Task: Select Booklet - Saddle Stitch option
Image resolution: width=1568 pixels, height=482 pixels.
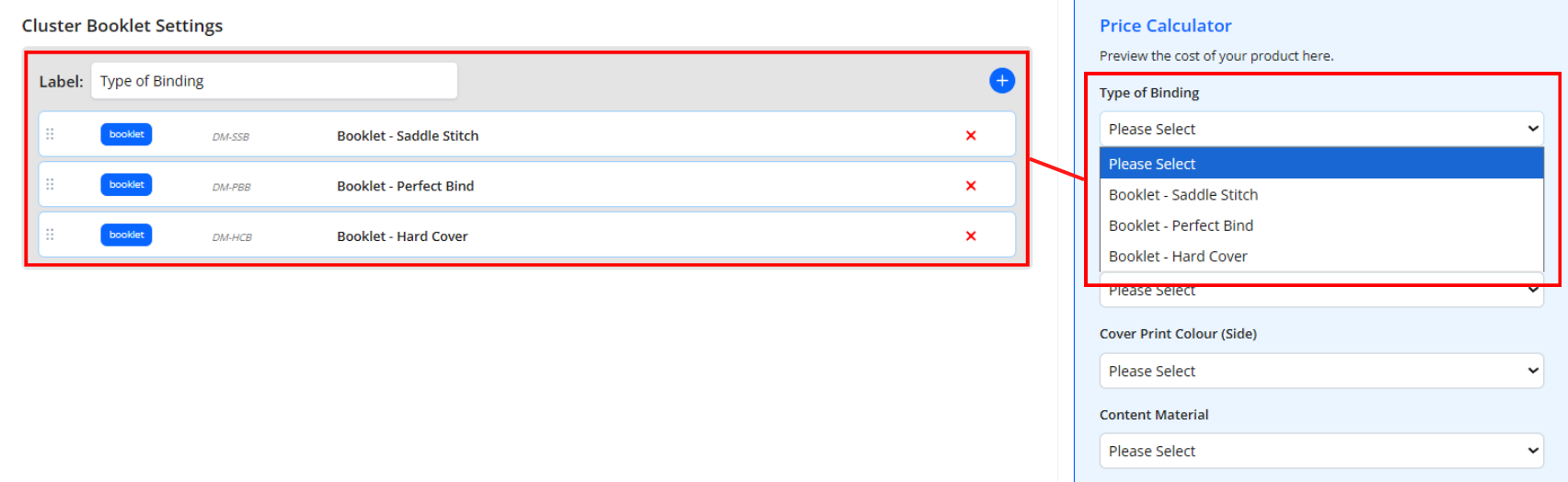Action: pyautogui.click(x=1320, y=195)
